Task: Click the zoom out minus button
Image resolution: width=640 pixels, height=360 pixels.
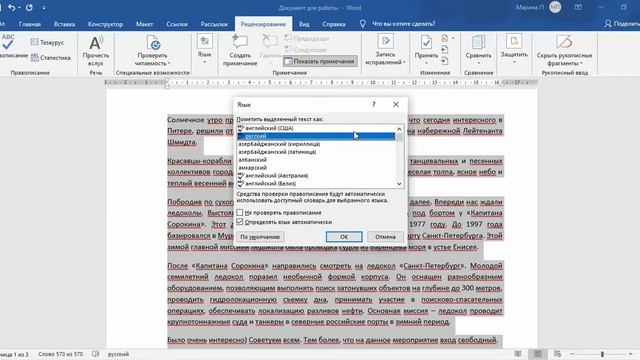Action: [572, 354]
